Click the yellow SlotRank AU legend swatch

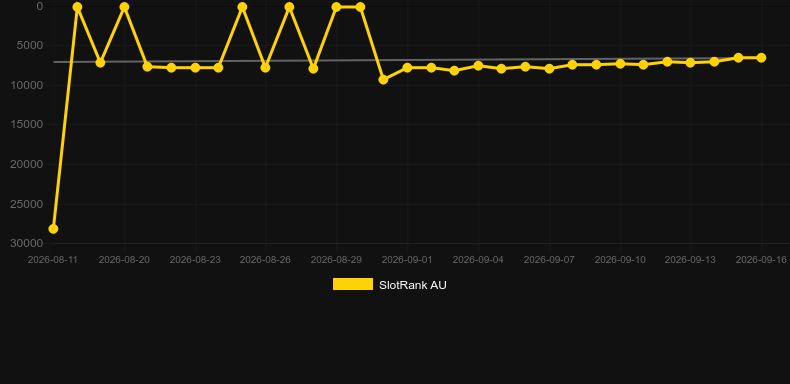pyautogui.click(x=353, y=284)
